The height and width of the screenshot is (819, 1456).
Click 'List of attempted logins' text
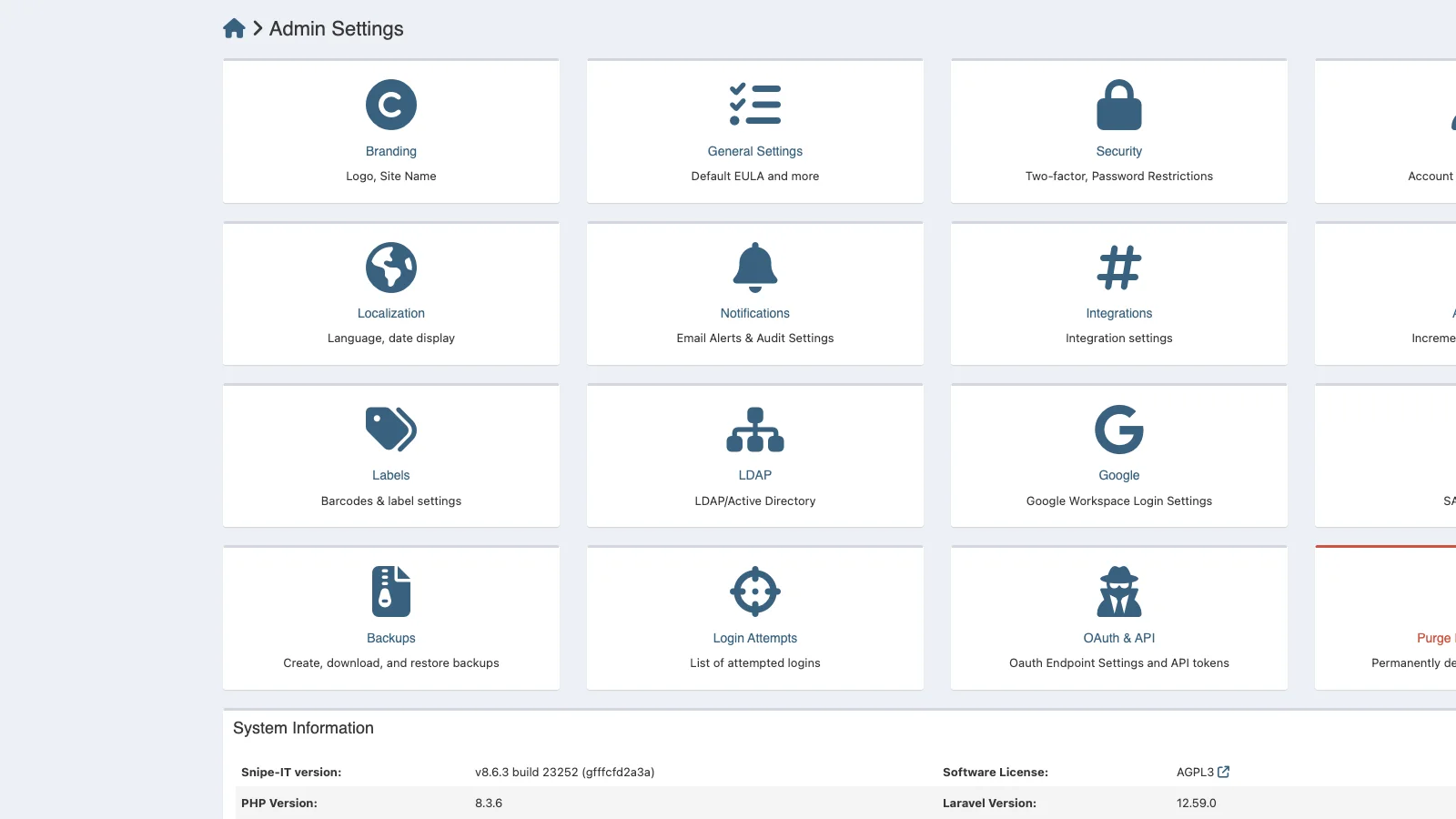coord(755,663)
